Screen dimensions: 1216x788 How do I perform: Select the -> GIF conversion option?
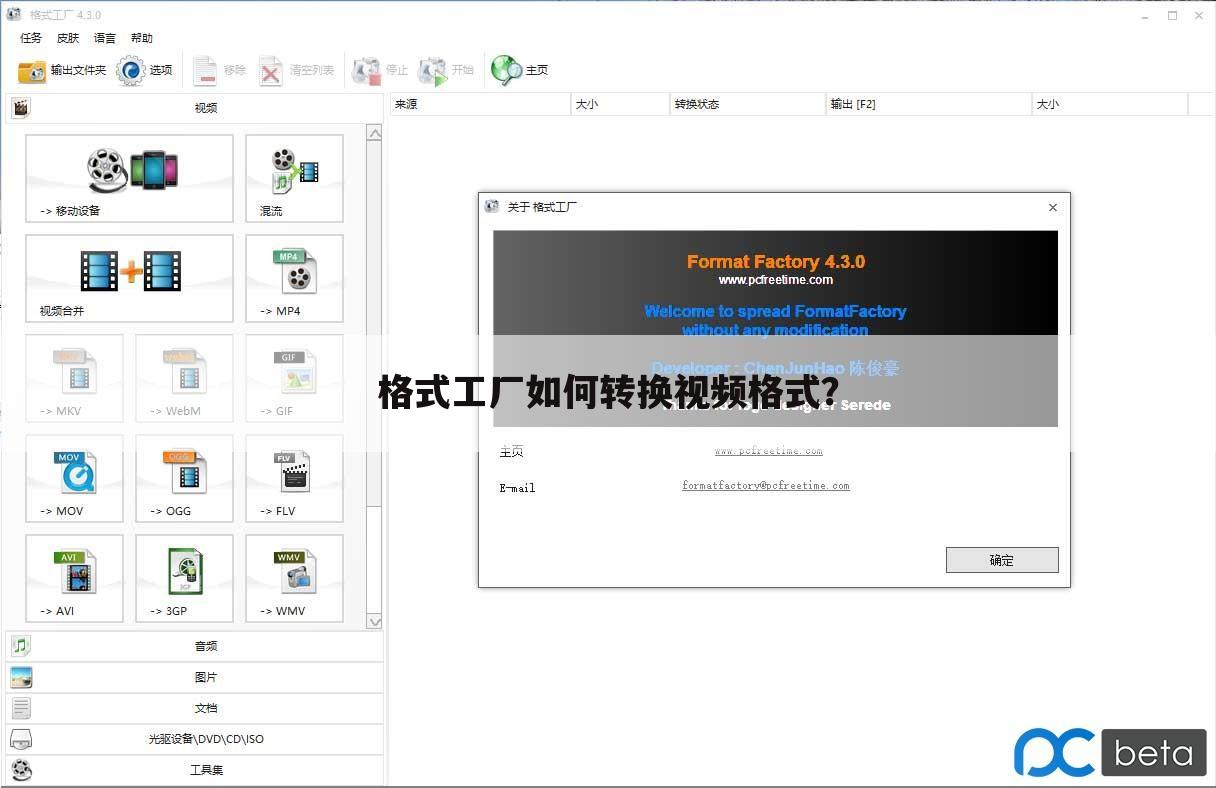coord(293,378)
